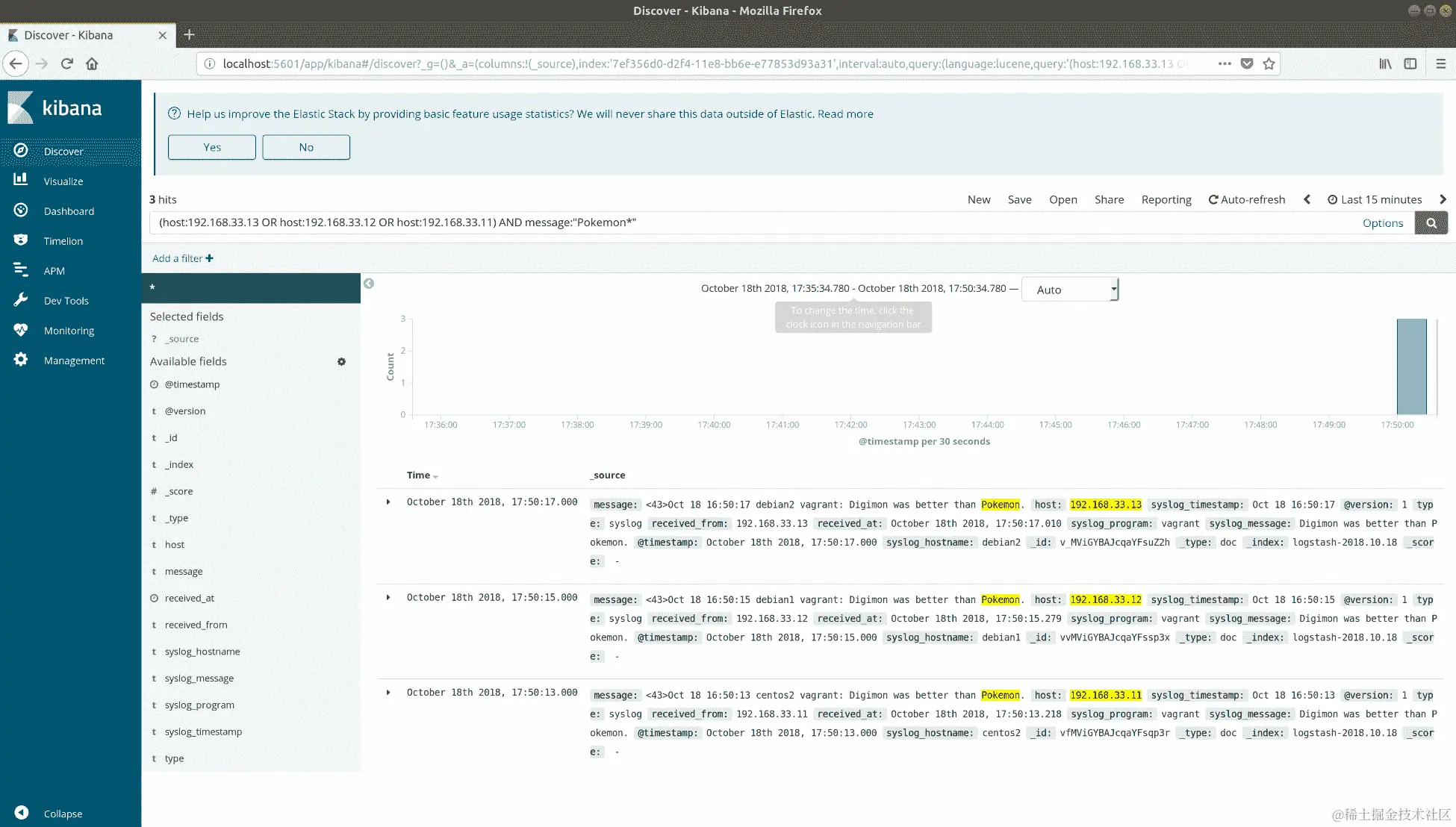Collapse the field sidebar arrow icon

tap(369, 284)
